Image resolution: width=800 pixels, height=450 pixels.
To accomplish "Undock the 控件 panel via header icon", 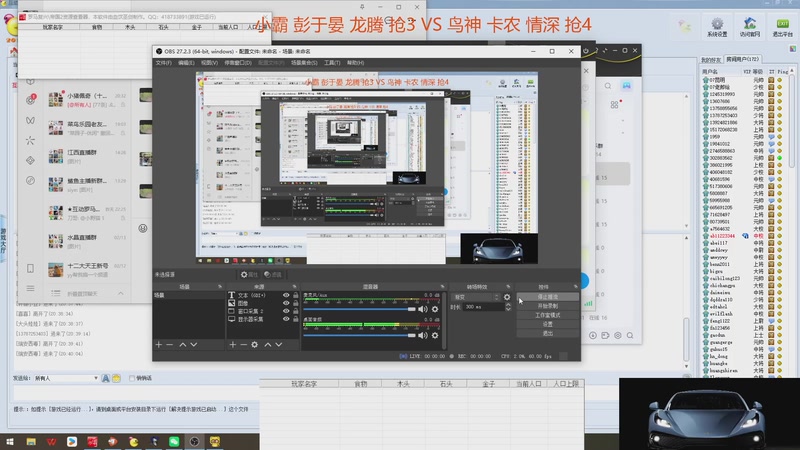I will tap(576, 287).
